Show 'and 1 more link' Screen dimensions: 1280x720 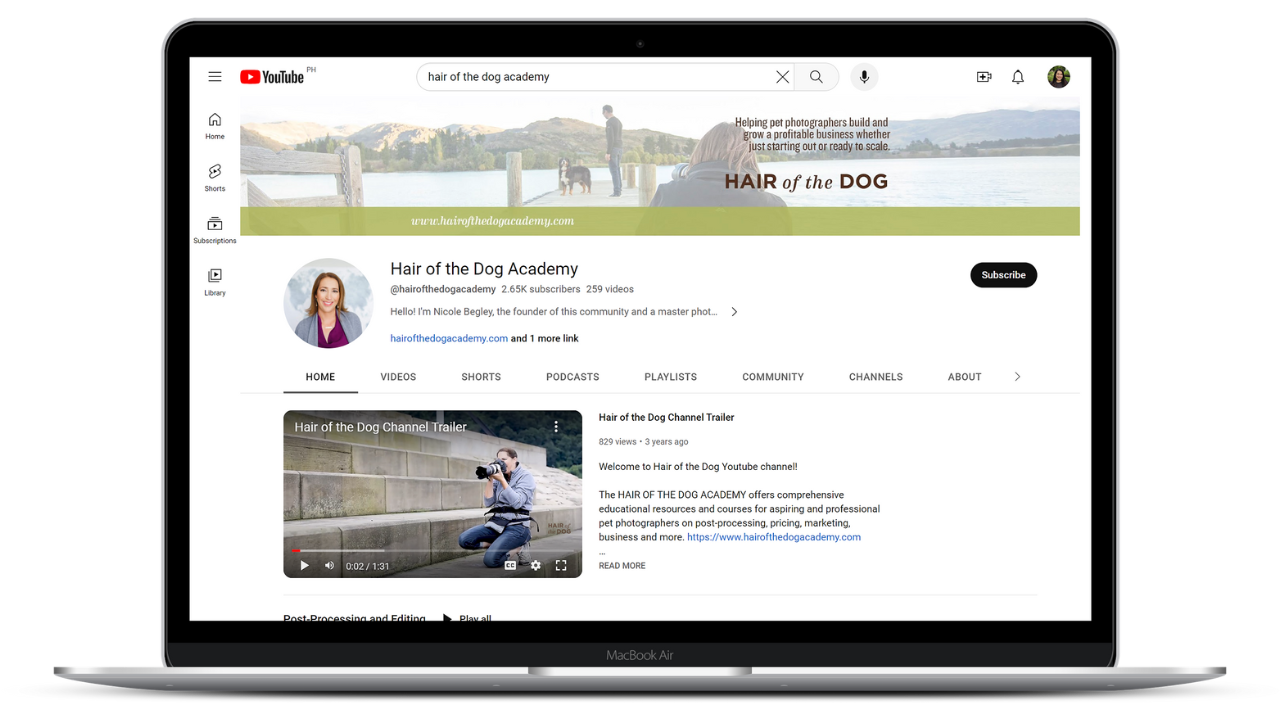tap(545, 338)
